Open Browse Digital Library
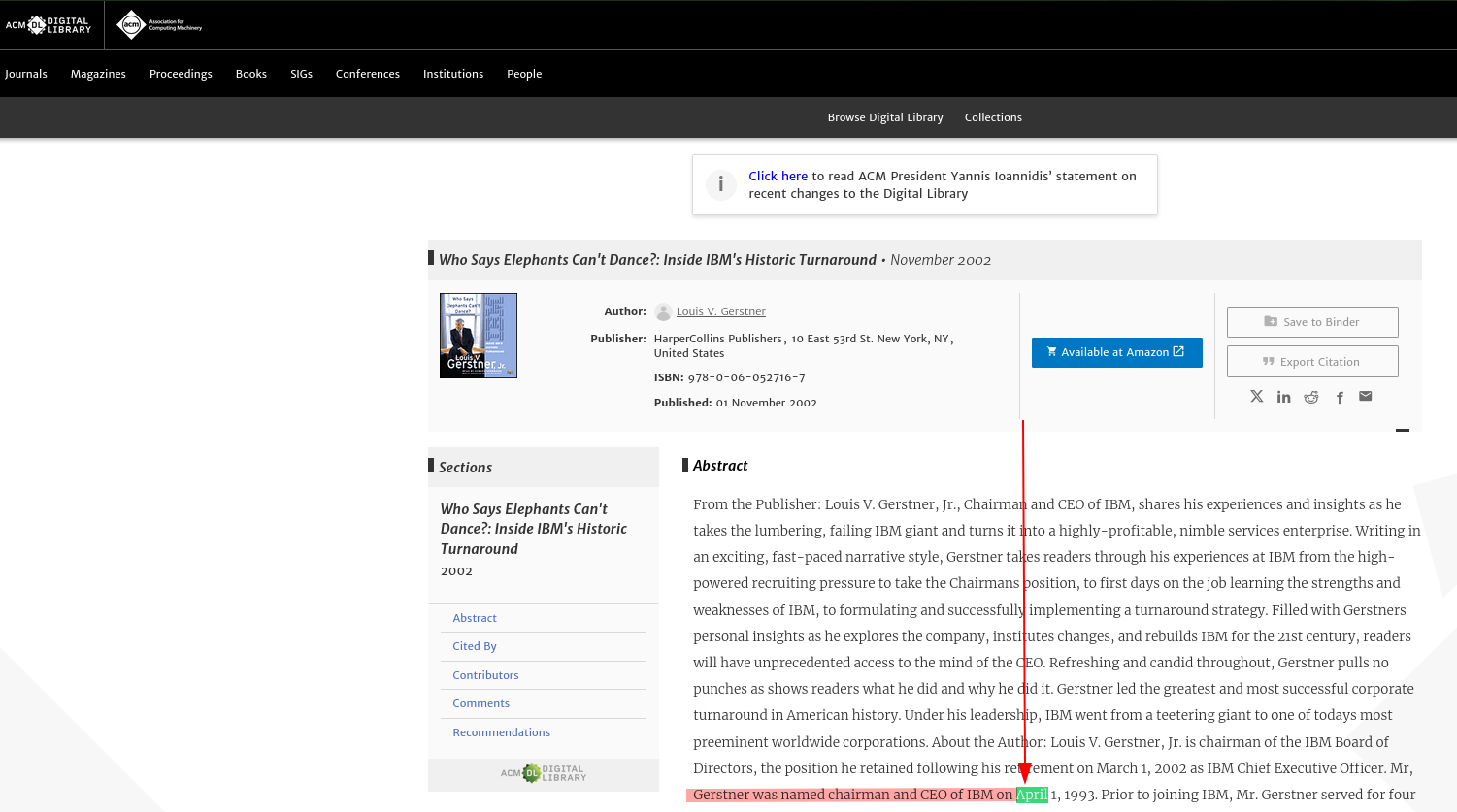Viewport: 1457px width, 812px height. point(885,117)
